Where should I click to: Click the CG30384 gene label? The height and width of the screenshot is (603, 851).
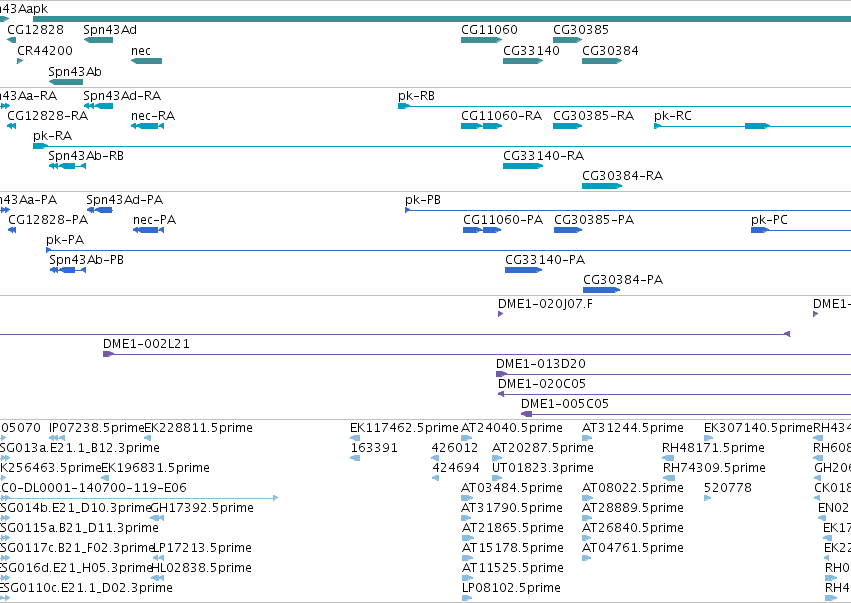(x=610, y=50)
